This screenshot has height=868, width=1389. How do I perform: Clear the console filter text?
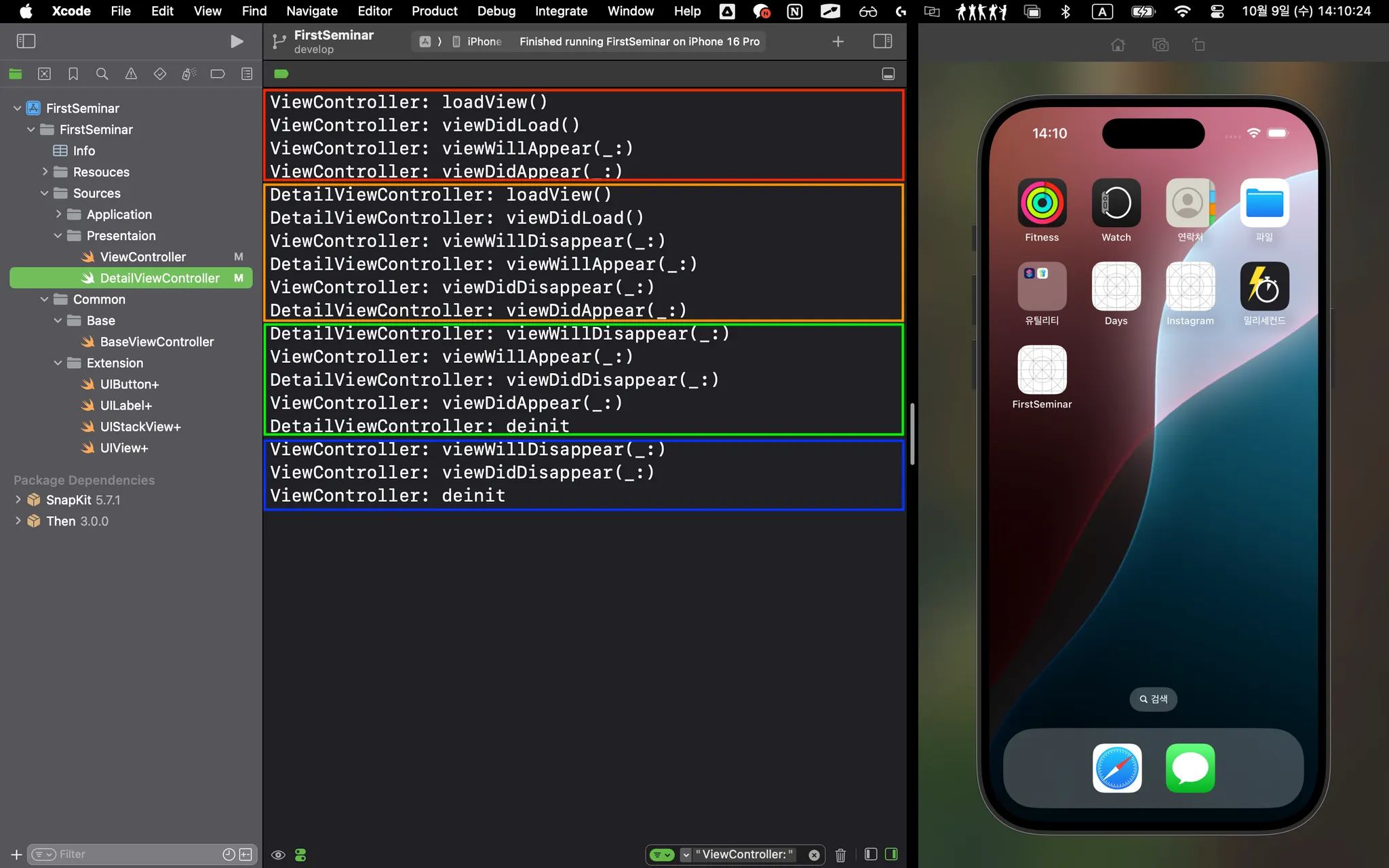click(814, 855)
